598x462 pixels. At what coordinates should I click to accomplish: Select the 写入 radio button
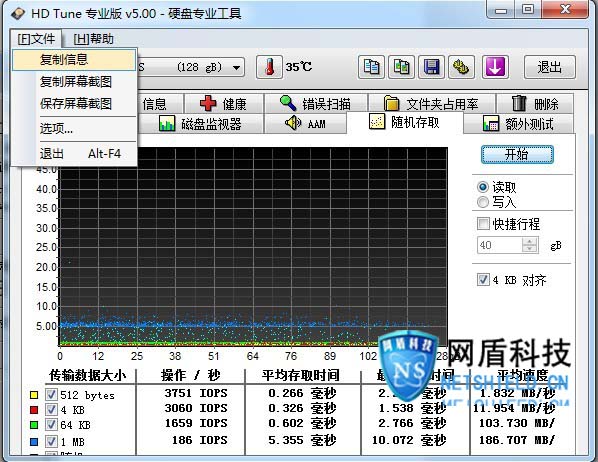[x=483, y=202]
